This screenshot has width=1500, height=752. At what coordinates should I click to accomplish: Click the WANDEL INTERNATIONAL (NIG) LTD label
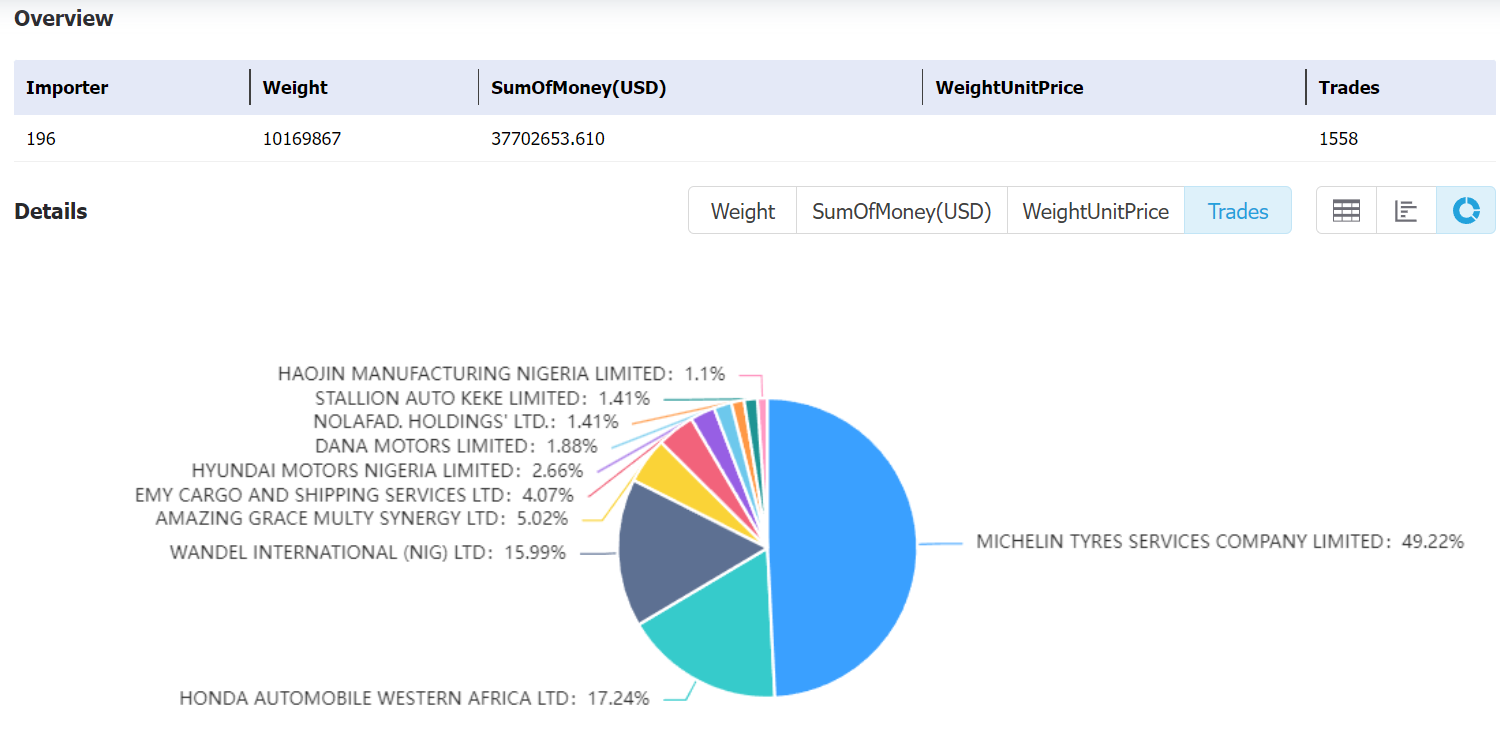(x=367, y=551)
